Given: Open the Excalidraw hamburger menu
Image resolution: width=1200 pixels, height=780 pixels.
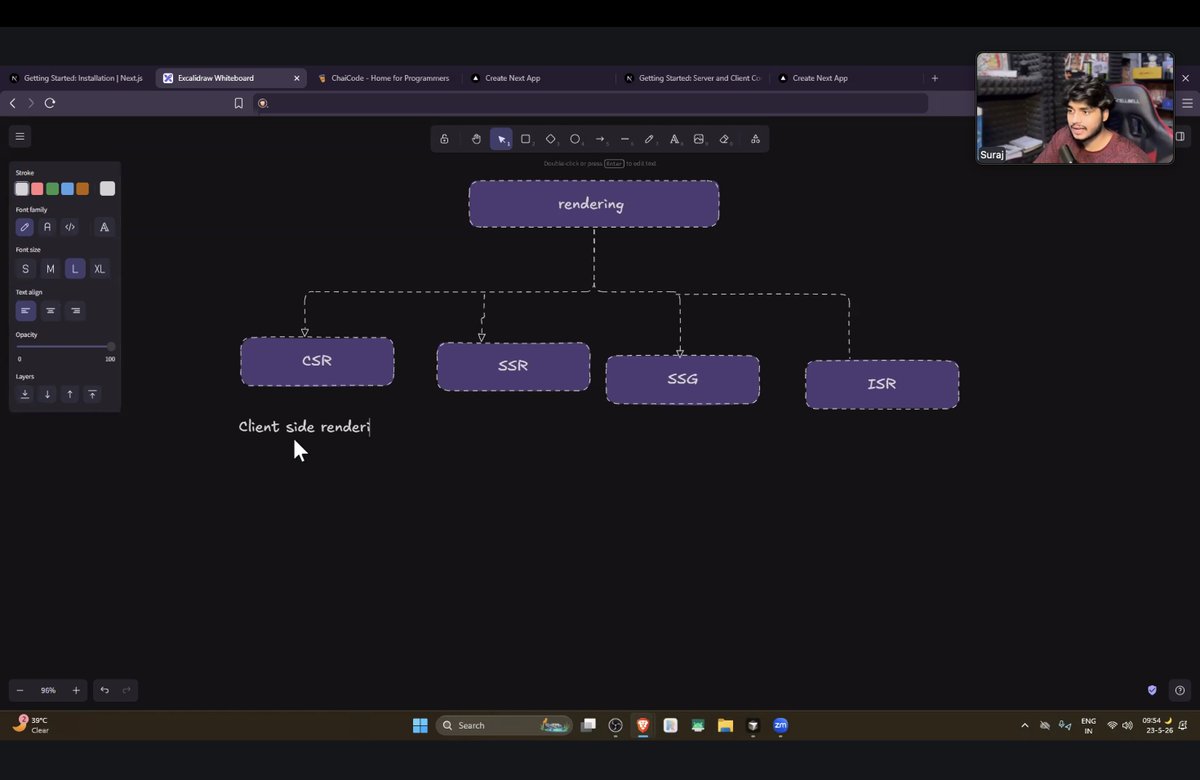Looking at the screenshot, I should coord(20,136).
